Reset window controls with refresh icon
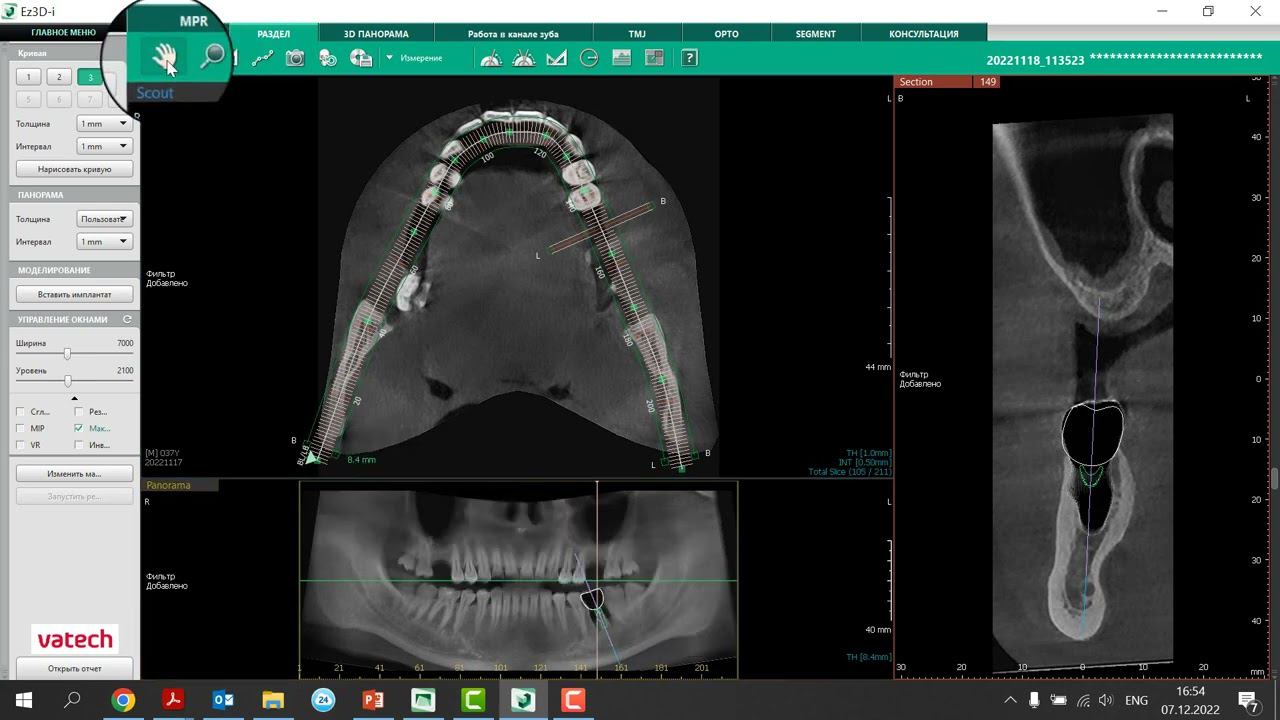The height and width of the screenshot is (720, 1280). click(x=127, y=319)
